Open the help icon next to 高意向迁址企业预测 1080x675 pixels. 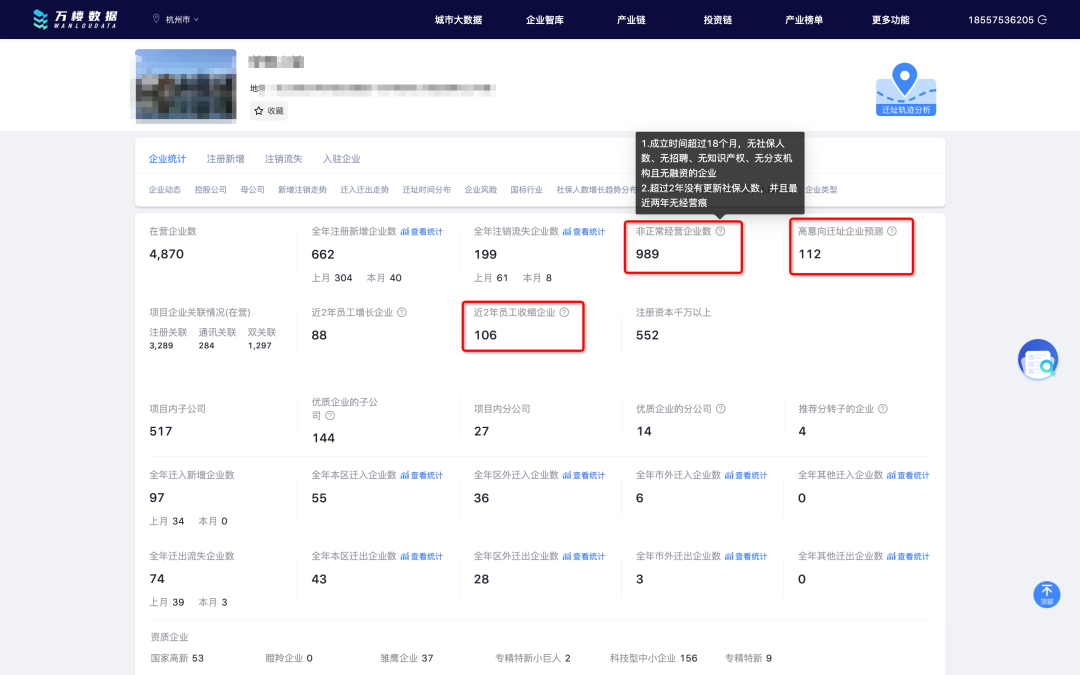coord(892,230)
